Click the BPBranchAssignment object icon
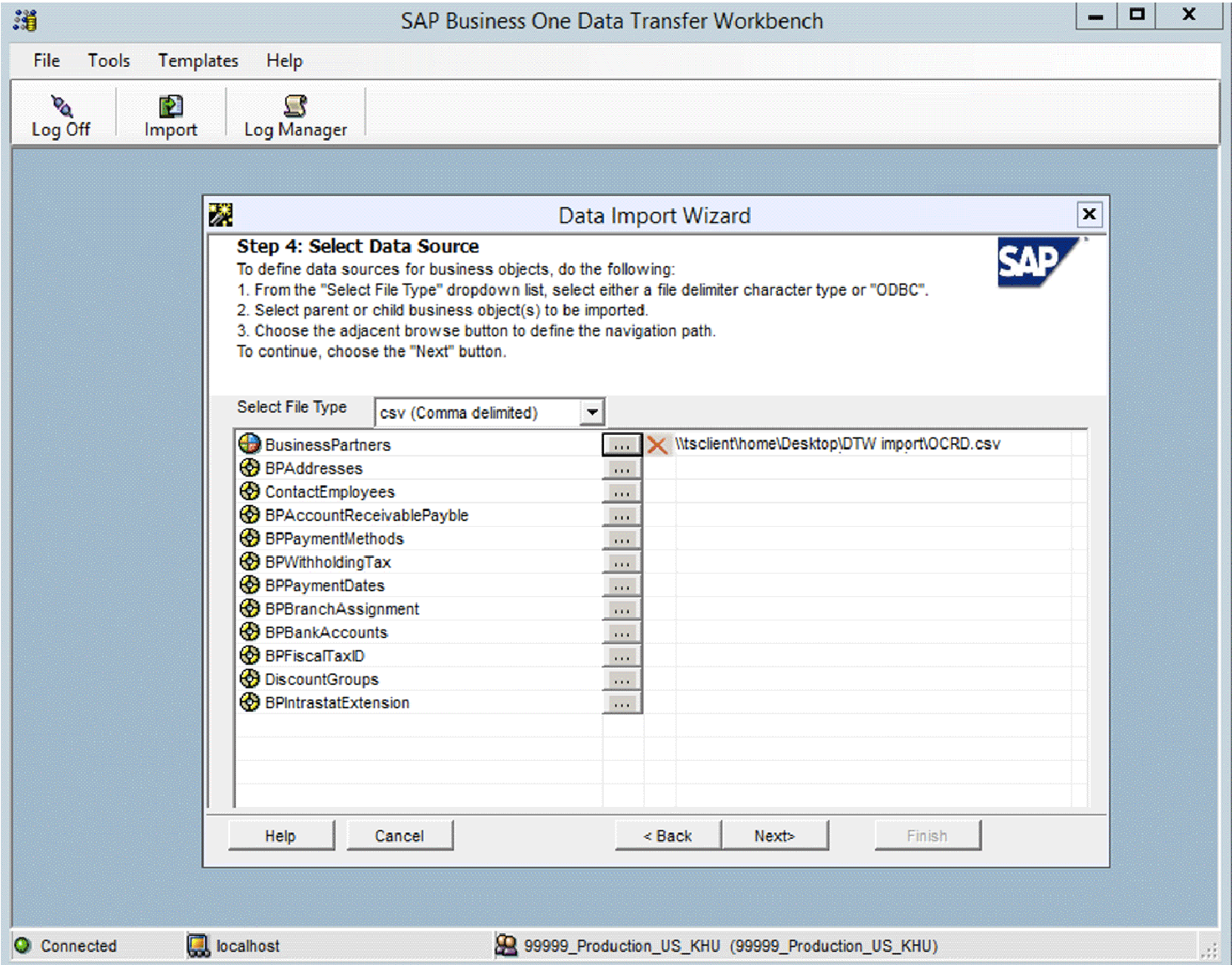This screenshot has width=1232, height=965. pyautogui.click(x=249, y=608)
